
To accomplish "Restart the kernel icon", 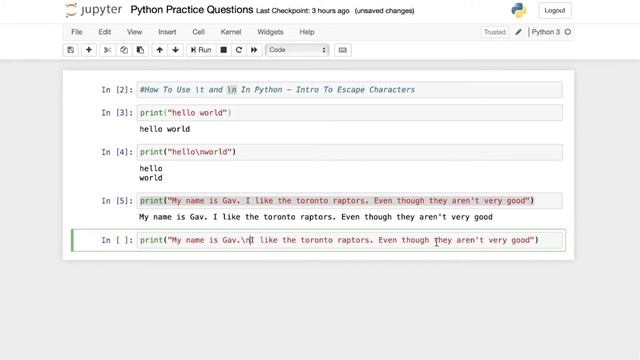I will coord(239,50).
